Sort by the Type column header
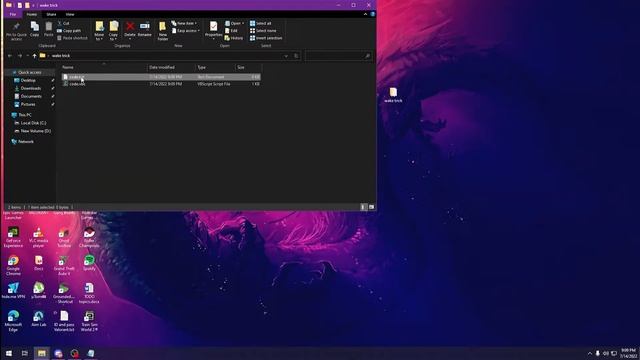Screen dimensions: 640x360 (x=215, y=67)
